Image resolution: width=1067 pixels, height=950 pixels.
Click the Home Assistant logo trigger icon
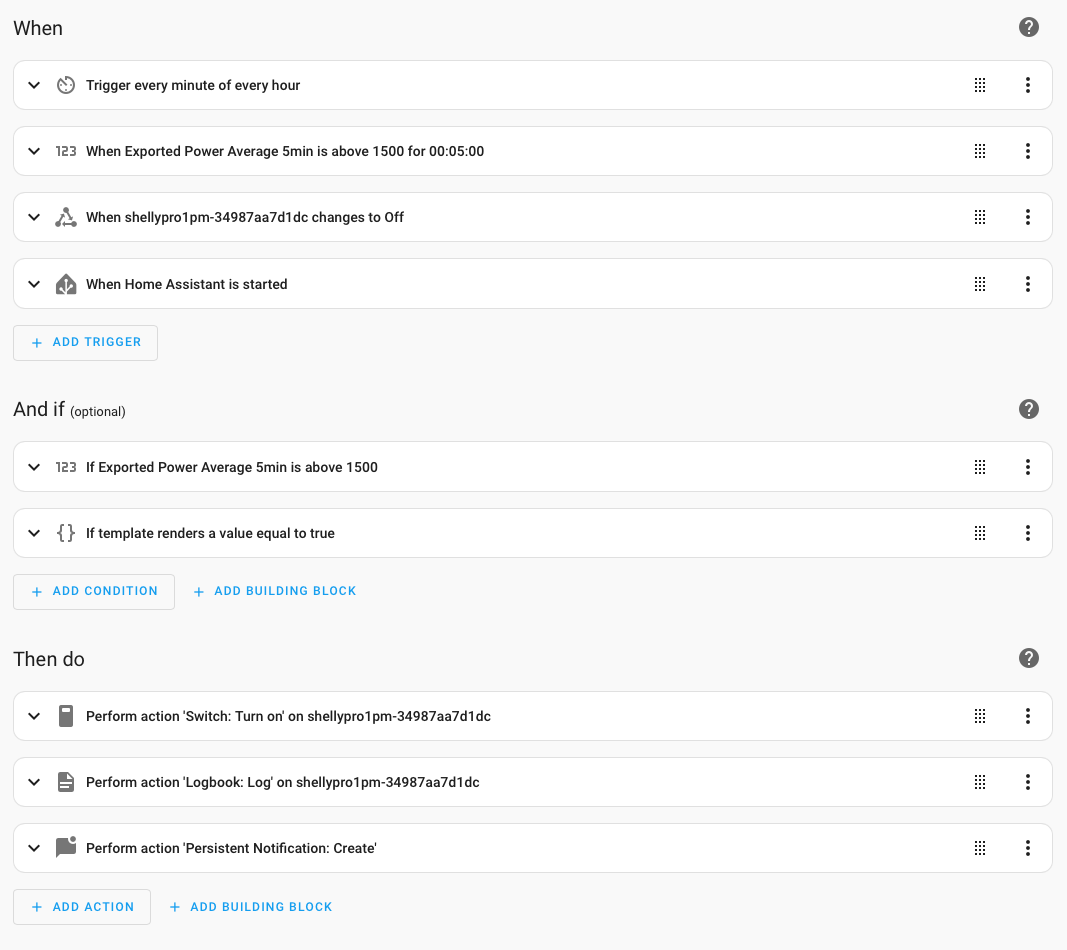click(66, 284)
